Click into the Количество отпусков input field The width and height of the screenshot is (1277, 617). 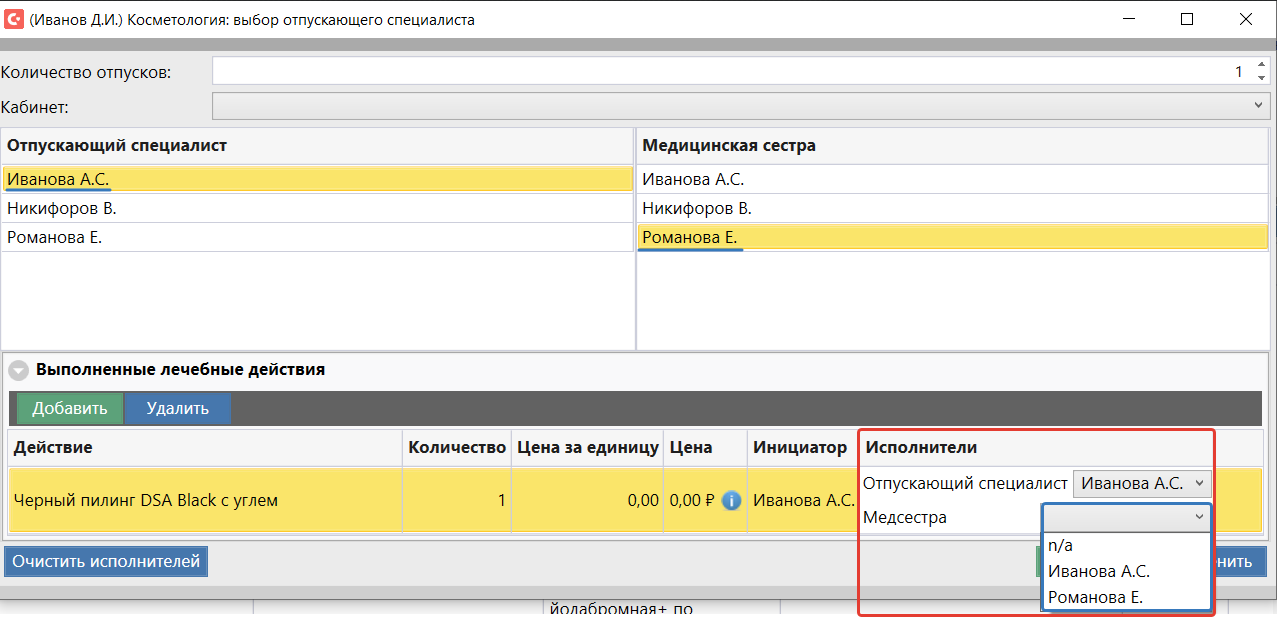[x=720, y=72]
